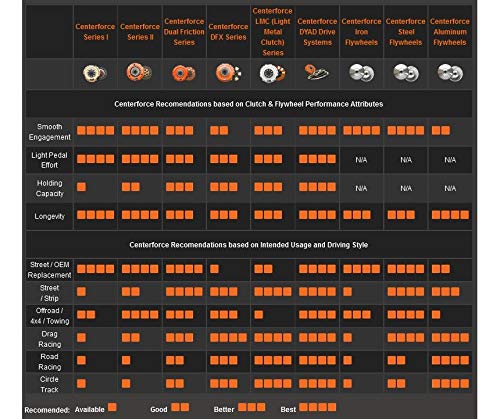
Task: Click Drag Racing rating for Aluminum Flywheels
Action: tap(450, 338)
